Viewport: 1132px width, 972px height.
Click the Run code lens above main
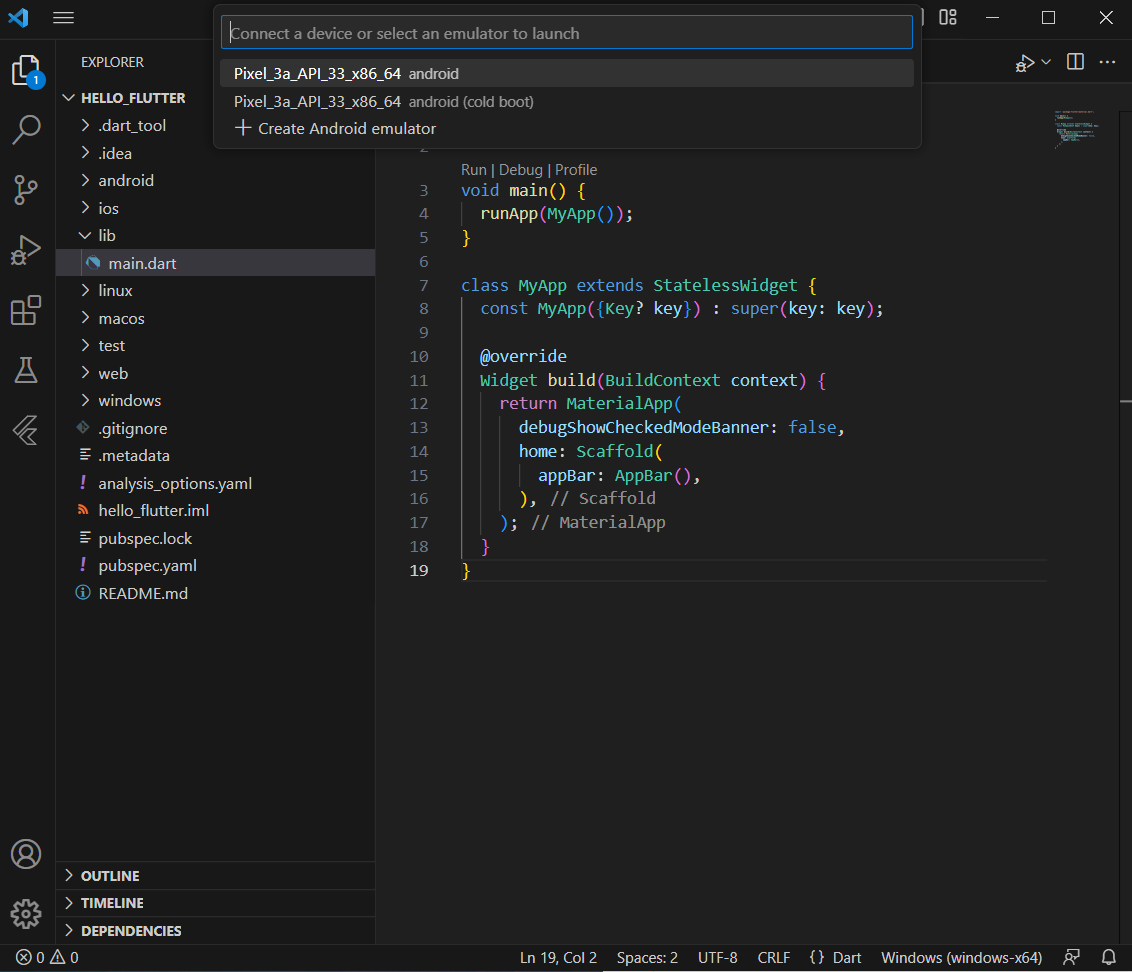[474, 170]
